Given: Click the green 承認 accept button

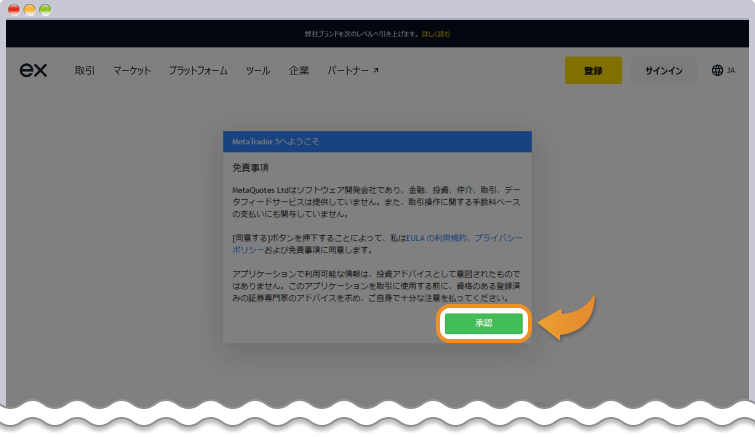Looking at the screenshot, I should pyautogui.click(x=483, y=323).
